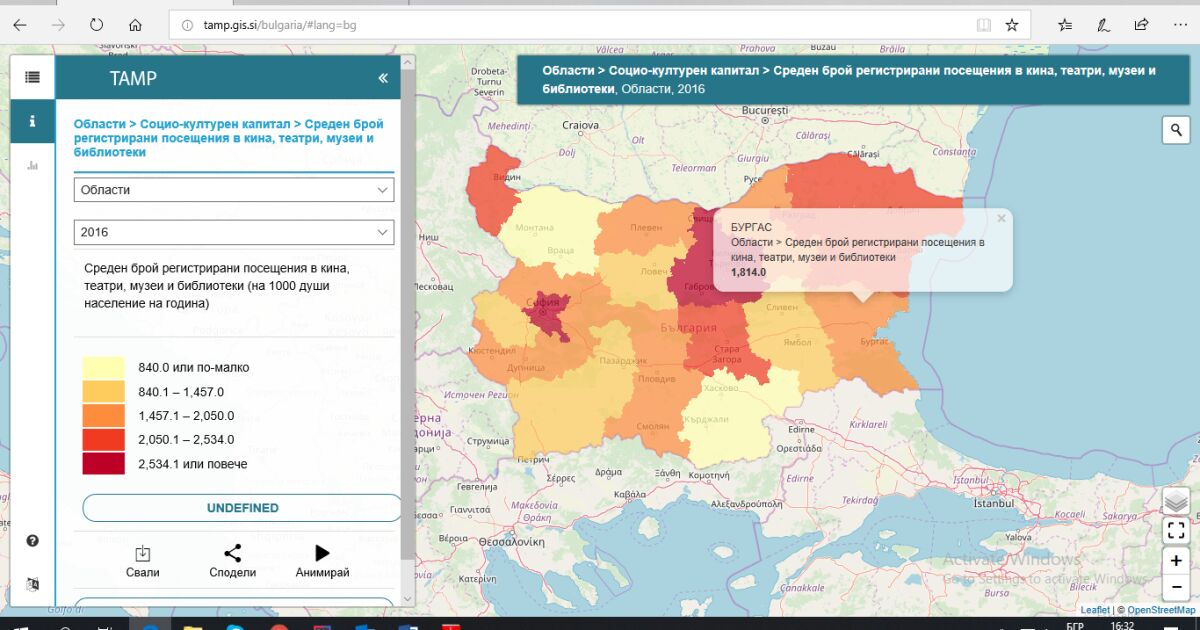
Task: Share map with Сподели icon
Action: point(232,562)
